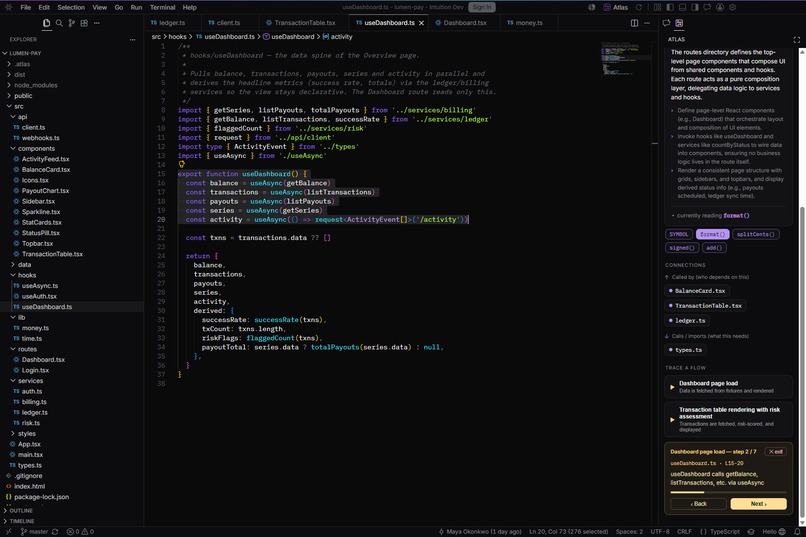Click master branch in status bar
The height and width of the screenshot is (537, 806).
[x=34, y=532]
